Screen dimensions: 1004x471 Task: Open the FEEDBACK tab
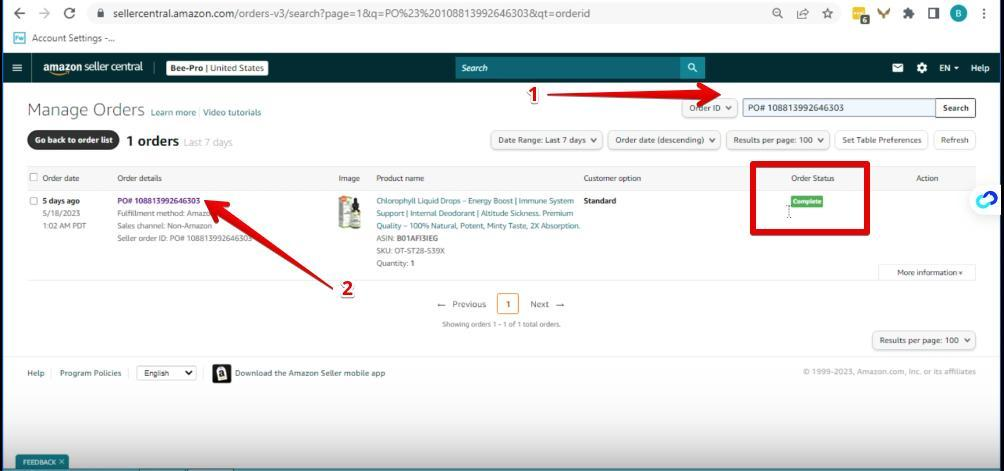click(39, 462)
